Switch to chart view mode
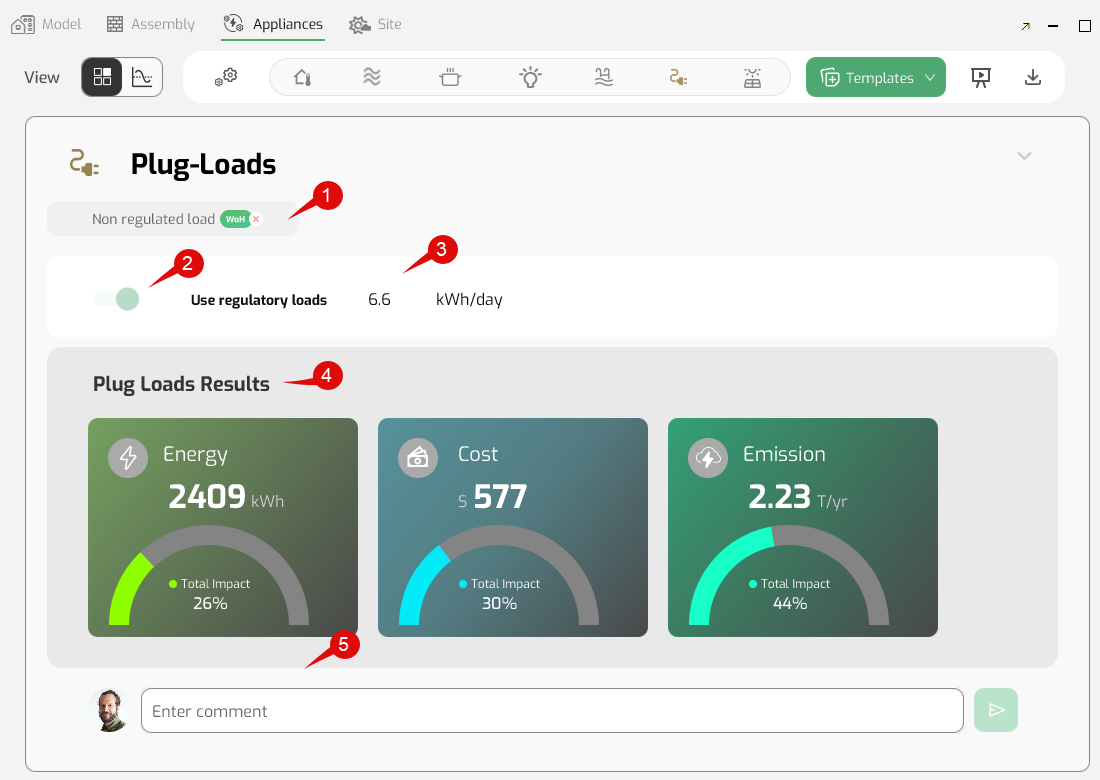This screenshot has height=780, width=1100. [x=142, y=77]
